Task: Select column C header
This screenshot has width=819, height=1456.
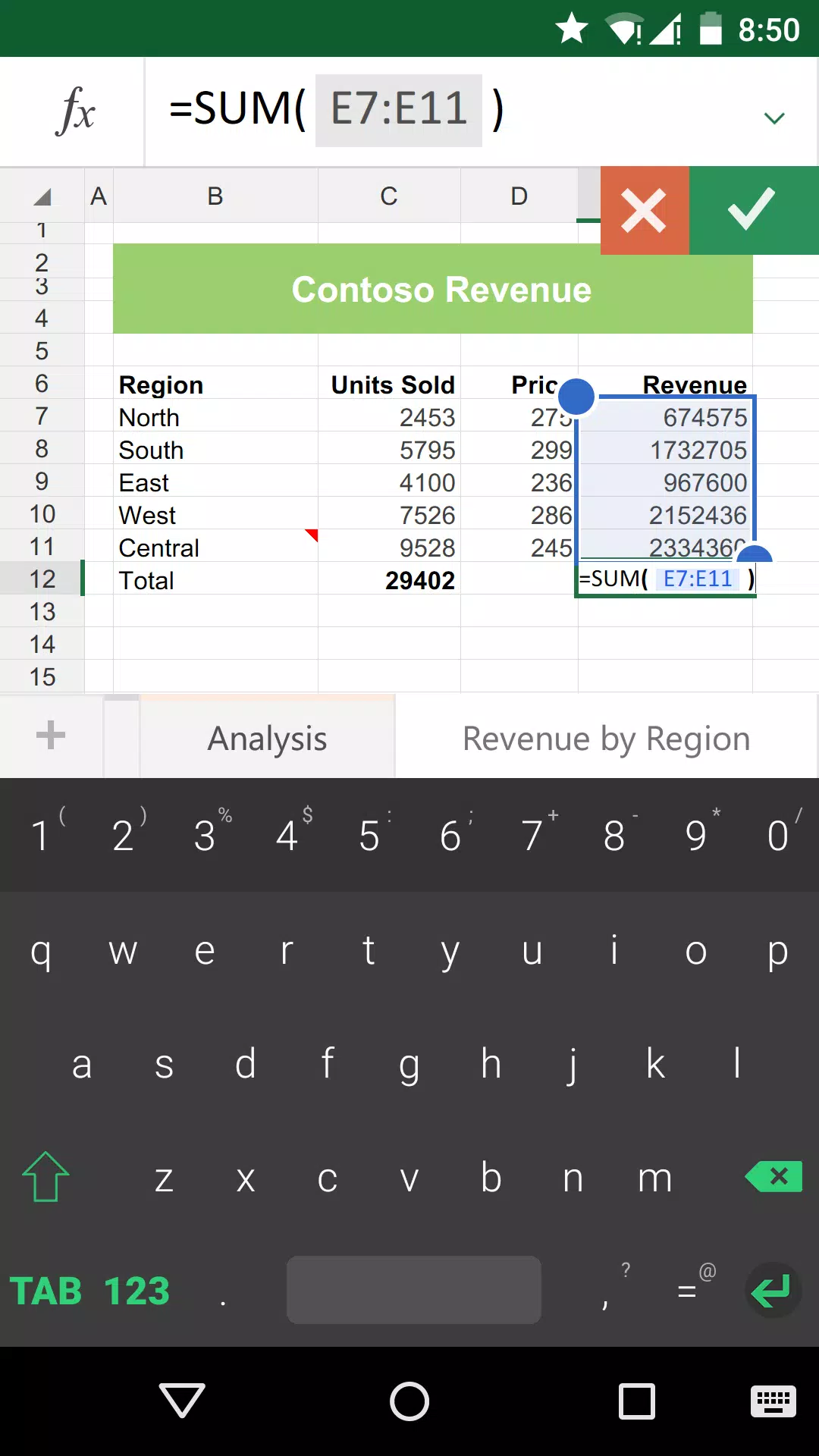Action: coord(388,196)
